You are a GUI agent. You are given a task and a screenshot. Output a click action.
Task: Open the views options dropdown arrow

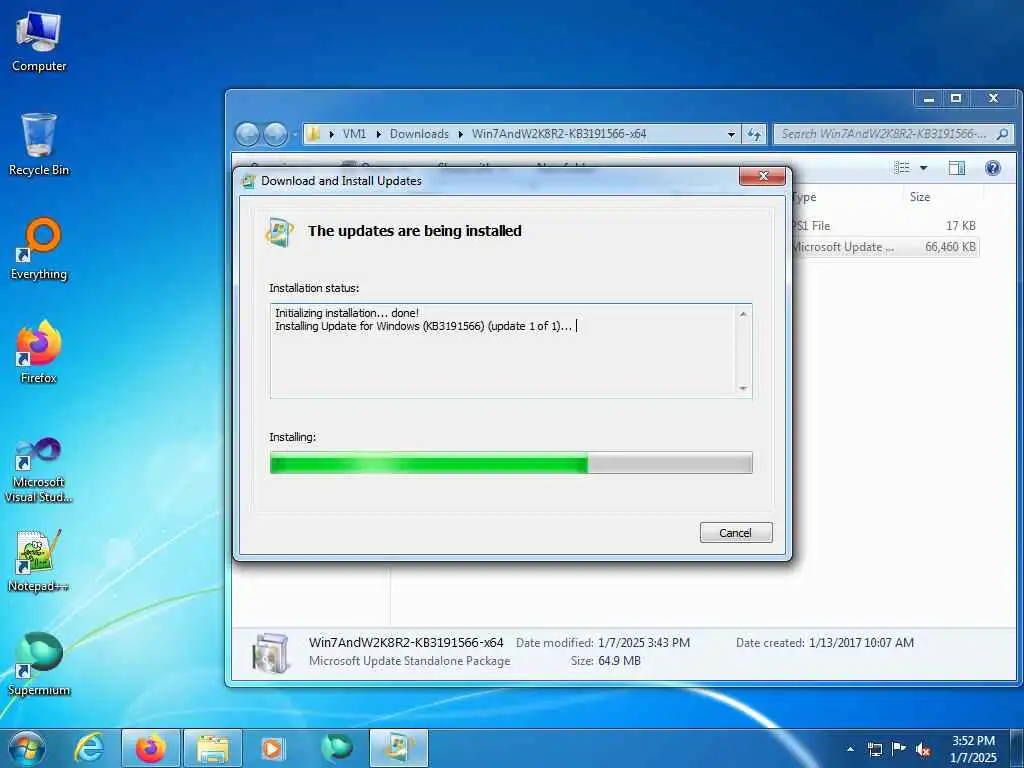(923, 168)
